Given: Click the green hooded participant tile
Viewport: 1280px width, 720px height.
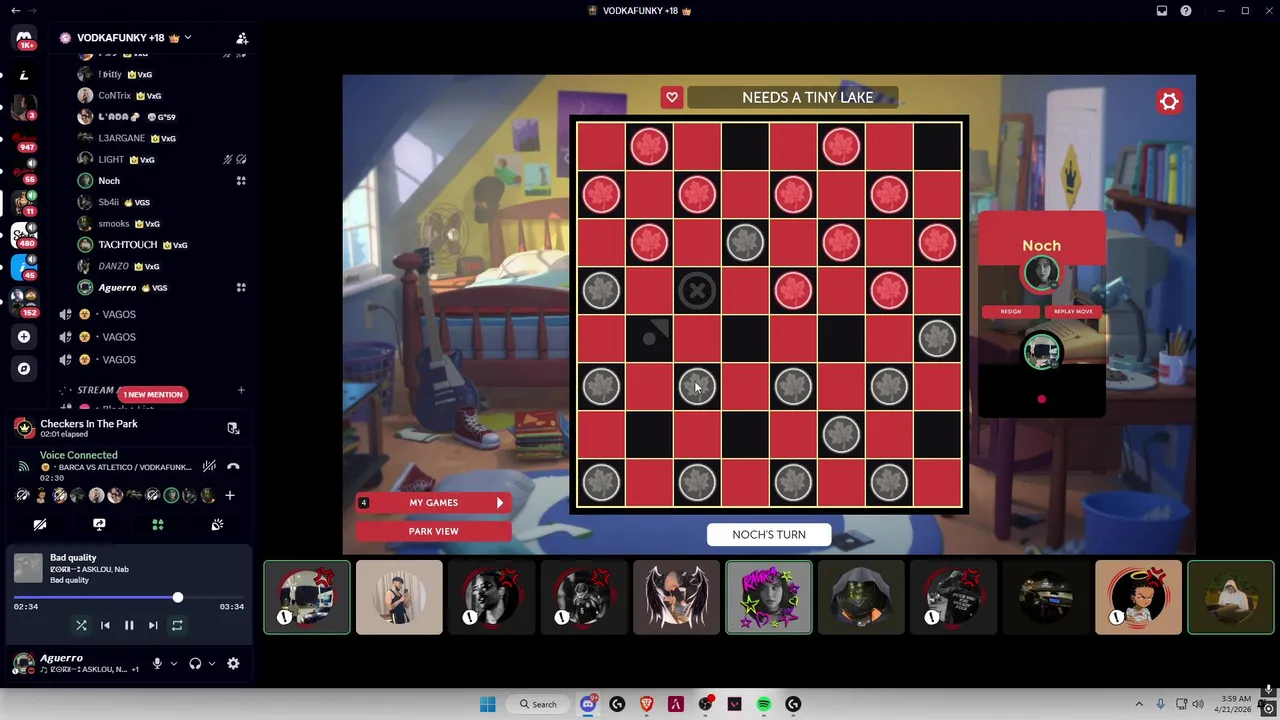Looking at the screenshot, I should [861, 597].
